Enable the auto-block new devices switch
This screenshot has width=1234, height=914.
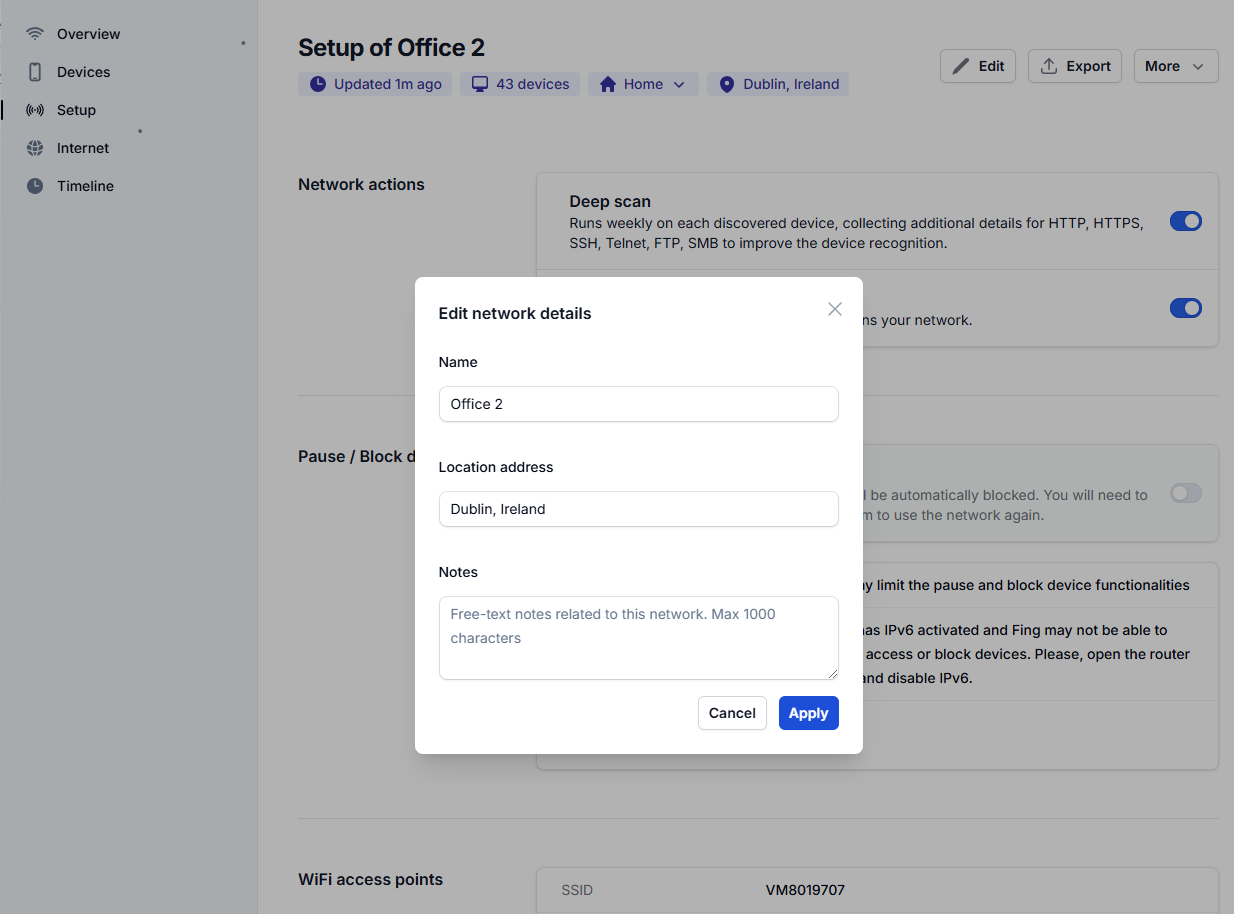1185,493
